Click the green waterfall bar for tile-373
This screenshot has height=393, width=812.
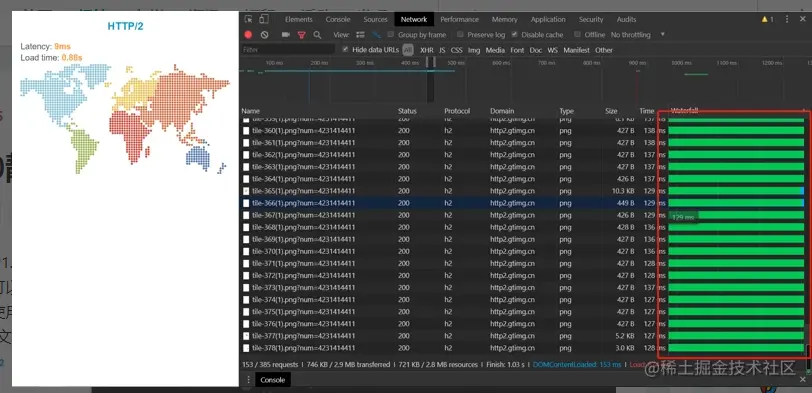point(736,288)
